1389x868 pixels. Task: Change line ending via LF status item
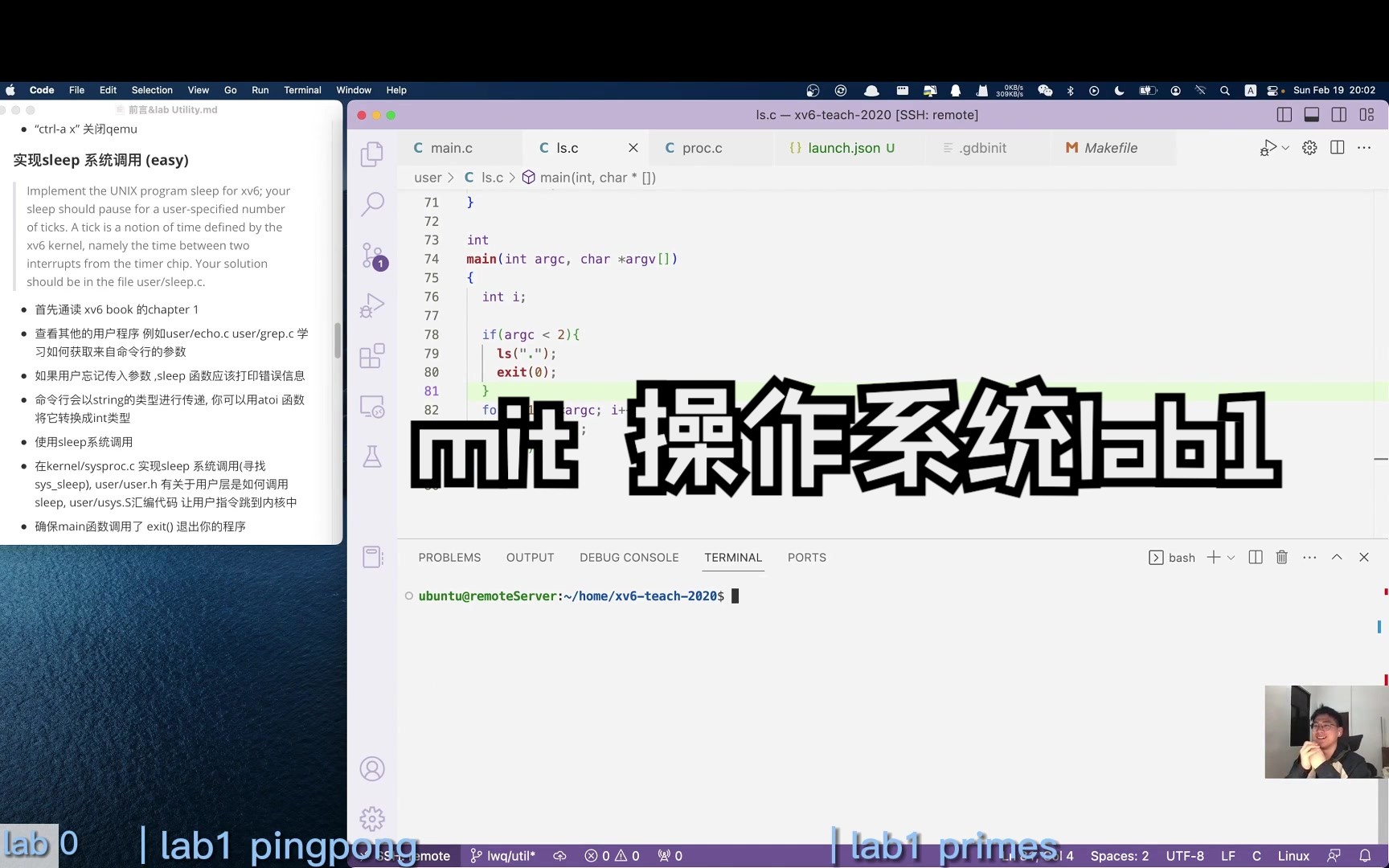tap(1228, 856)
